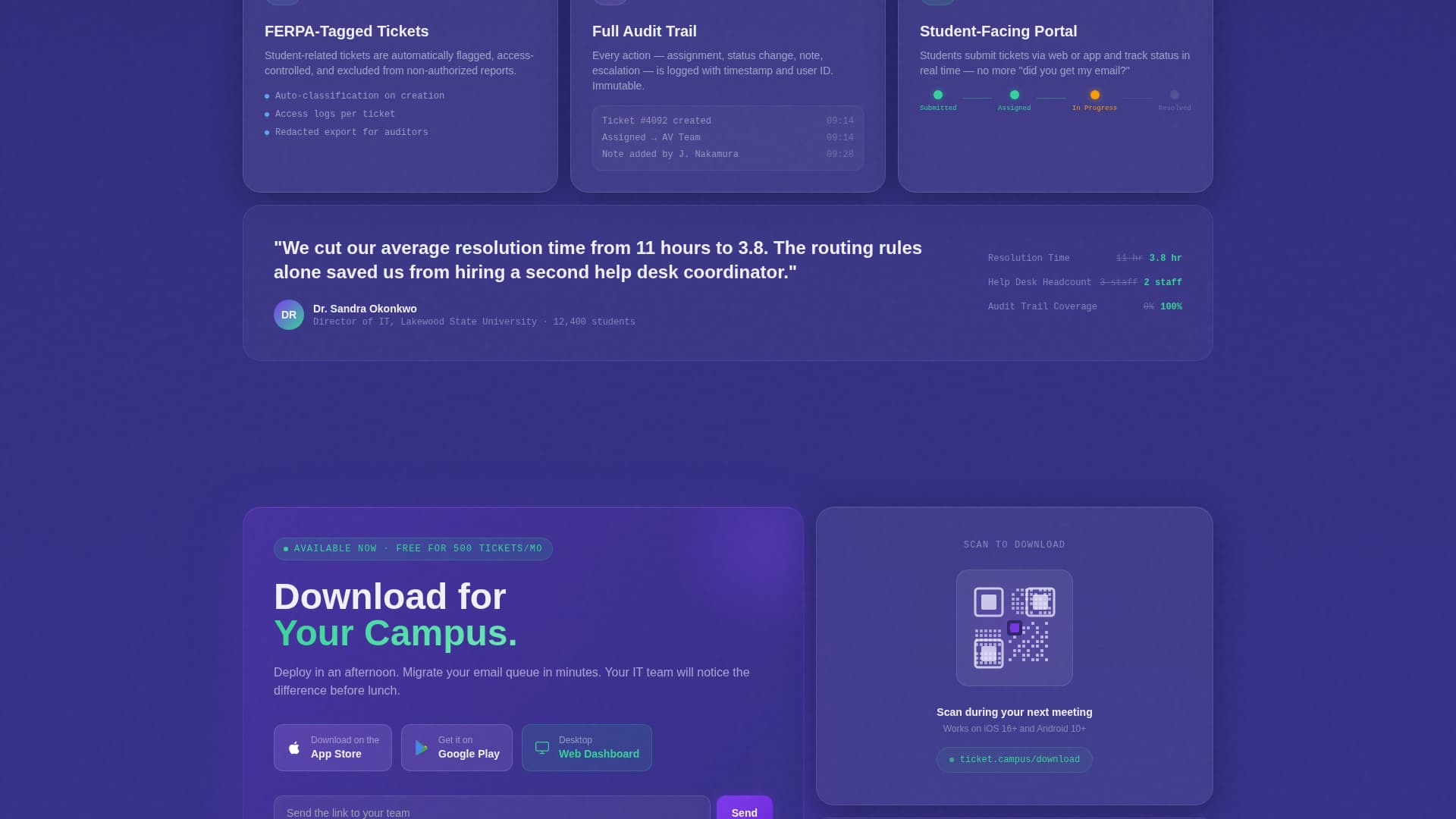Click the greyed Resolved status dot

point(1175,95)
